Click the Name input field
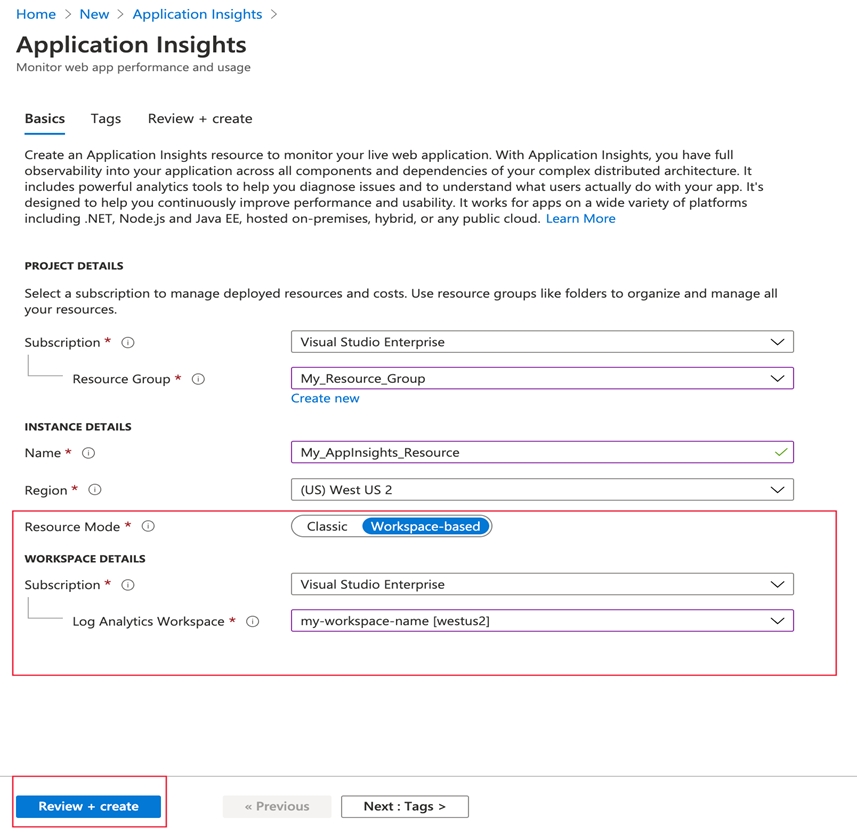This screenshot has height=832, width=857. pyautogui.click(x=530, y=452)
